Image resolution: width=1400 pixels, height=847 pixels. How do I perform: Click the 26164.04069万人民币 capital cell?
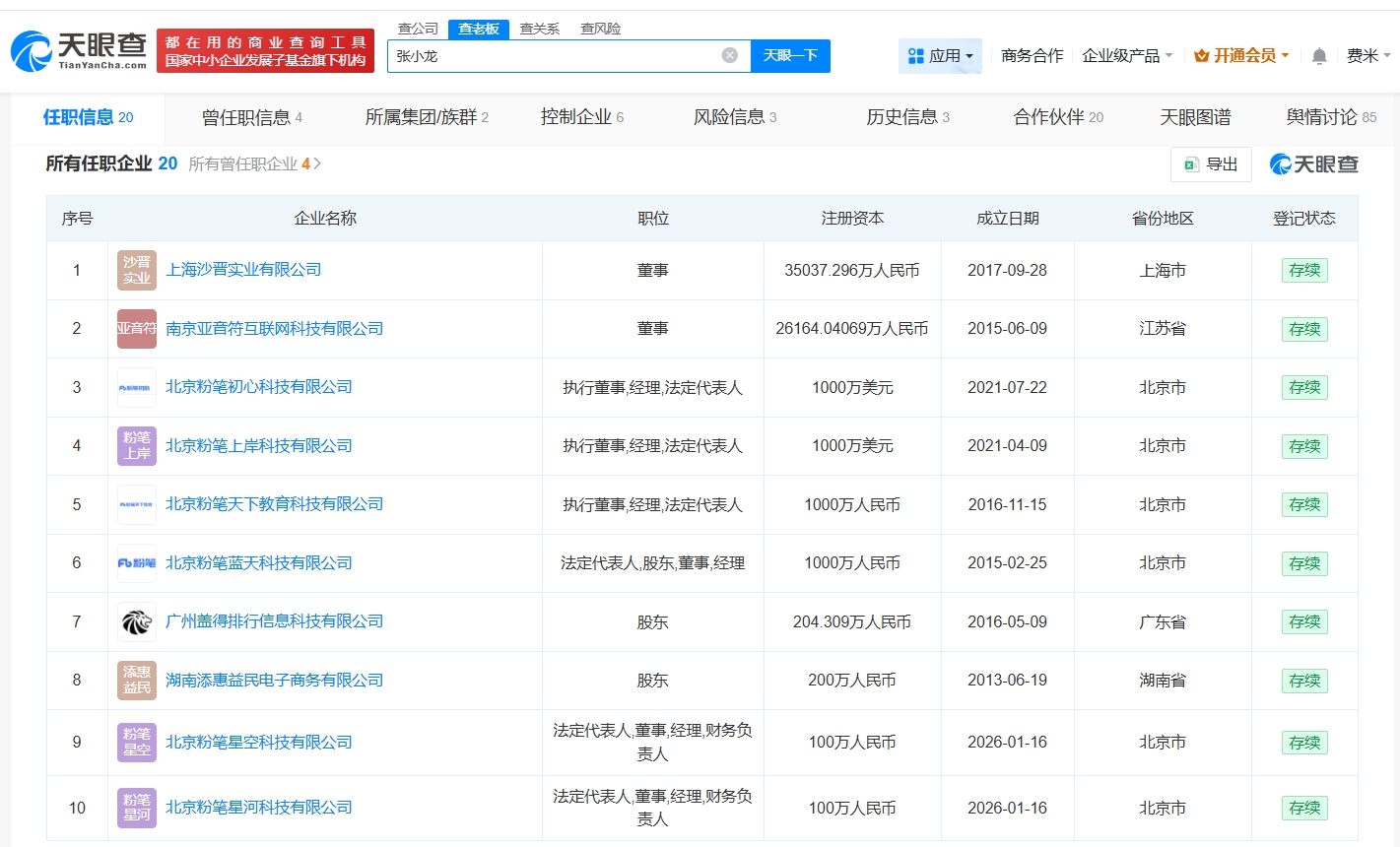pyautogui.click(x=852, y=329)
